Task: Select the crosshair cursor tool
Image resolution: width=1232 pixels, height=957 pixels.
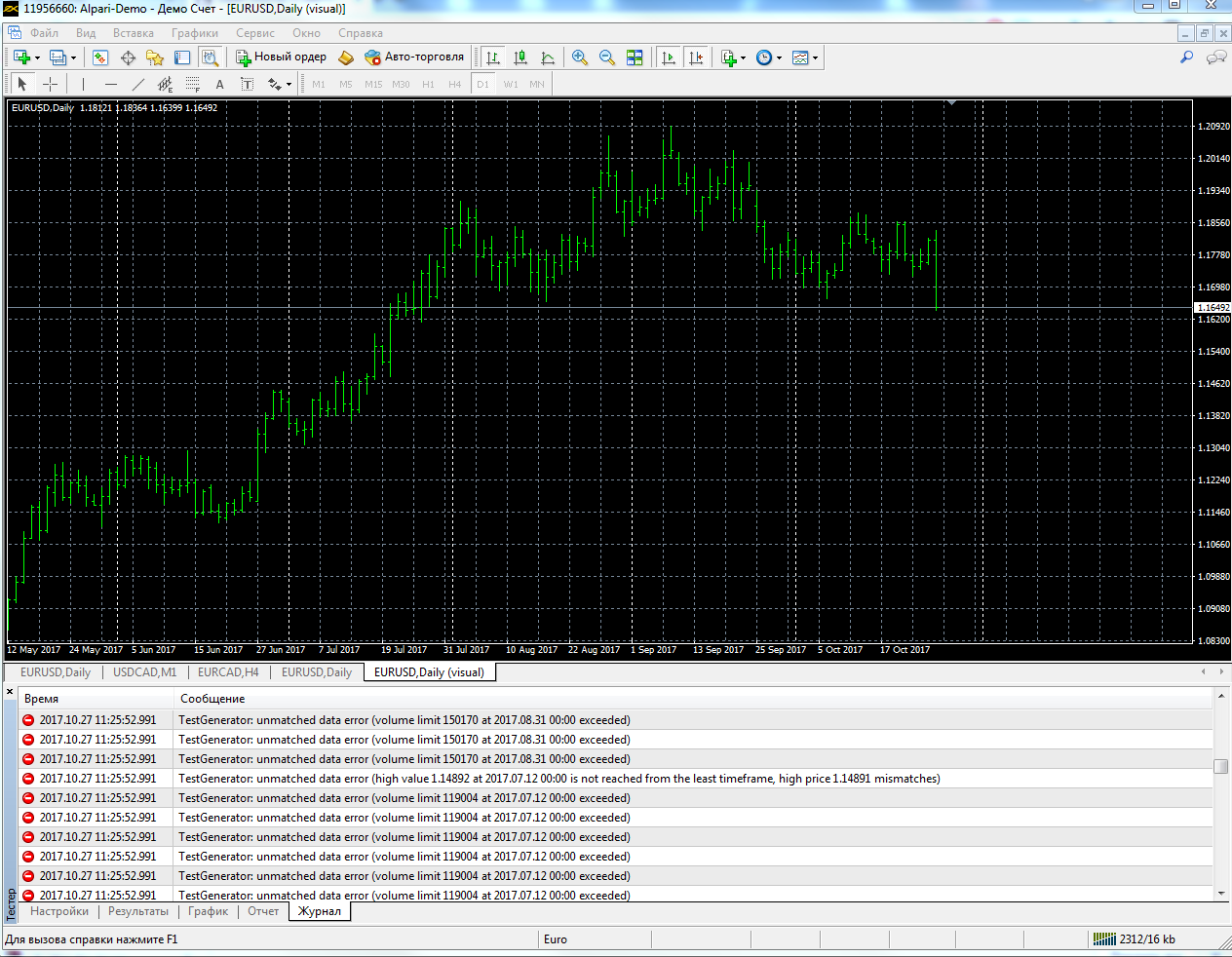Action: coord(50,84)
